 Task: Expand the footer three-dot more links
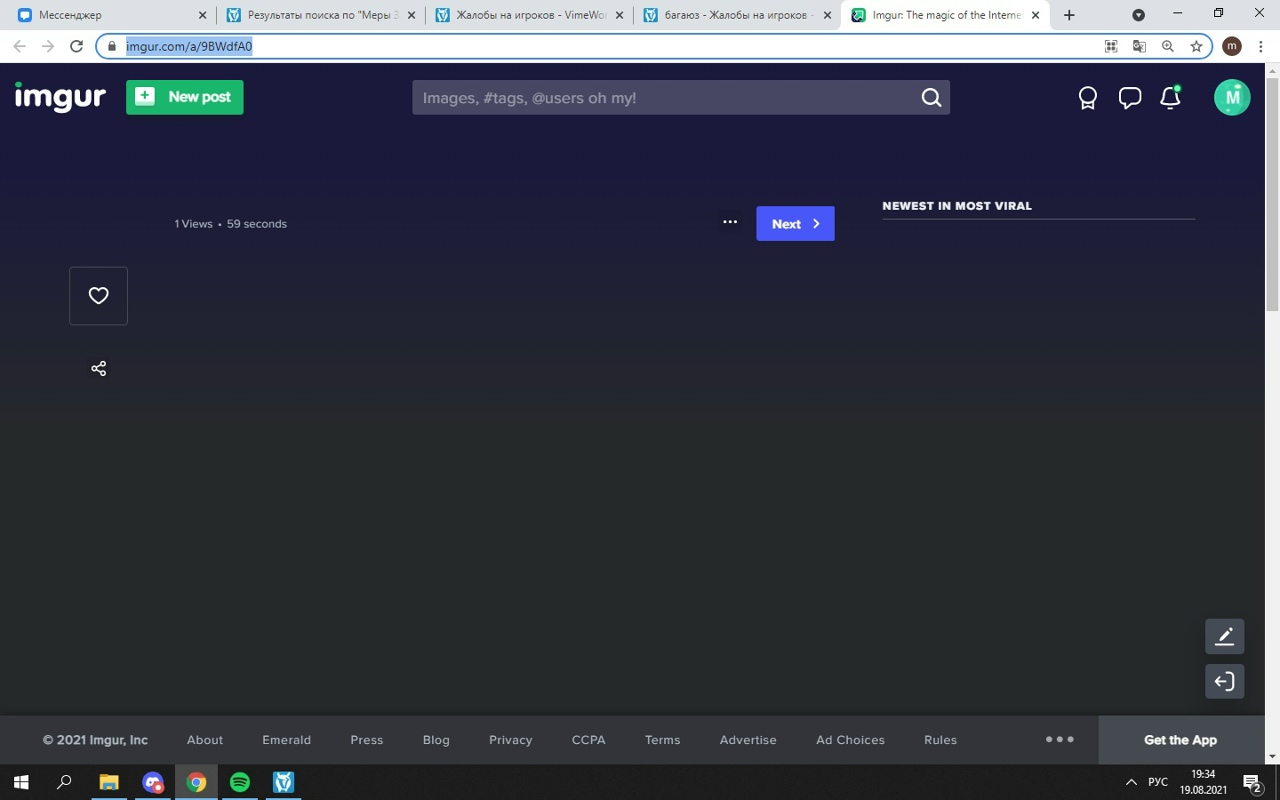tap(1059, 740)
